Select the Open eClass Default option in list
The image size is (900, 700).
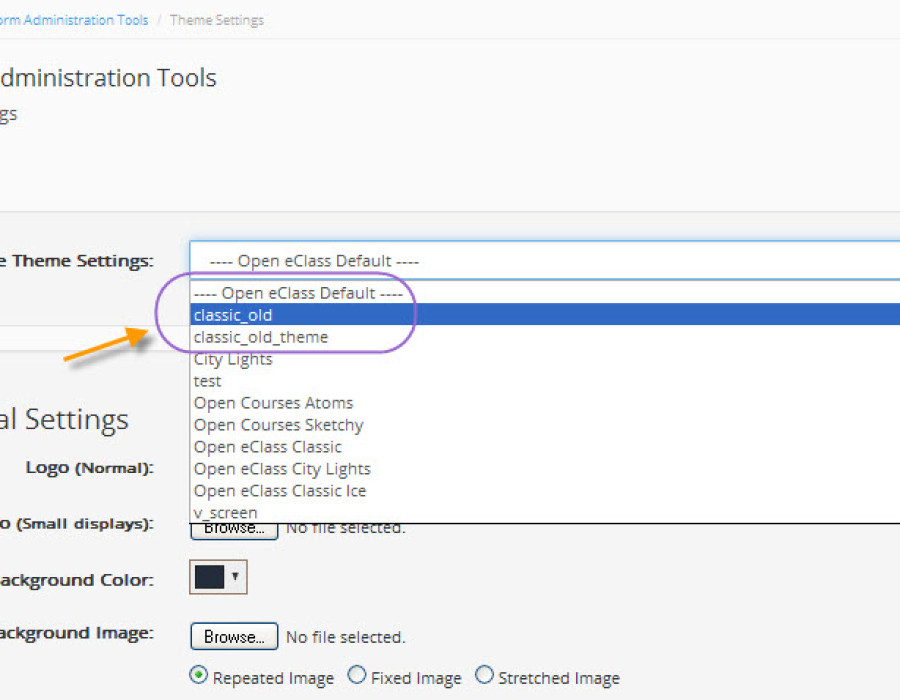tap(545, 293)
